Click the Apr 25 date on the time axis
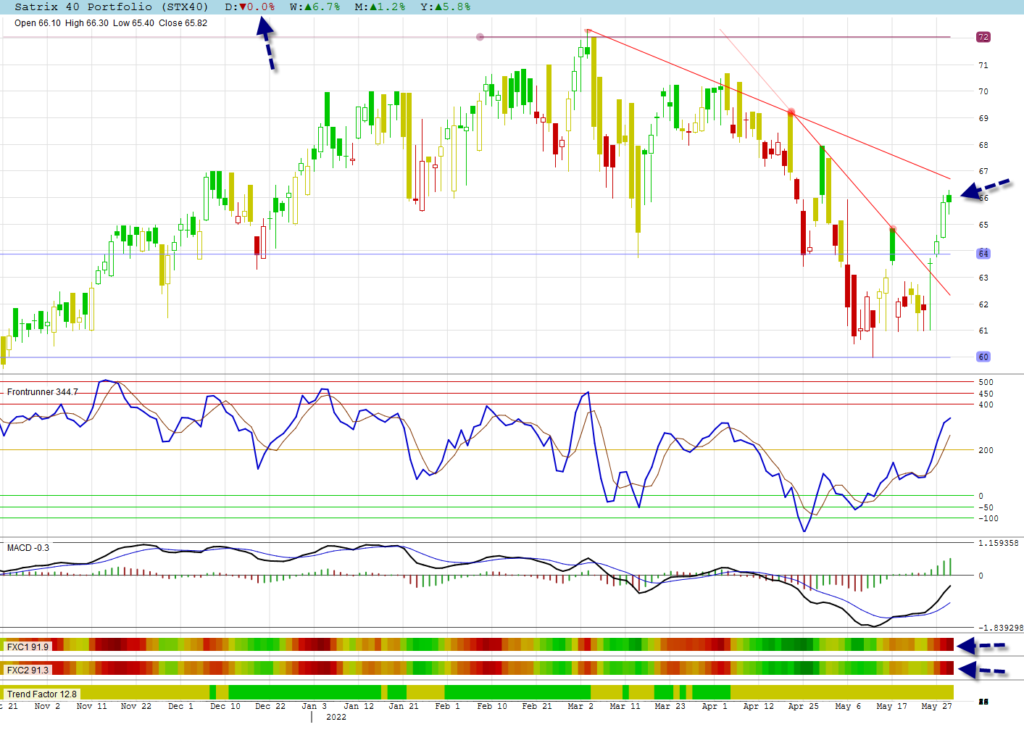The image size is (1024, 735). [803, 706]
